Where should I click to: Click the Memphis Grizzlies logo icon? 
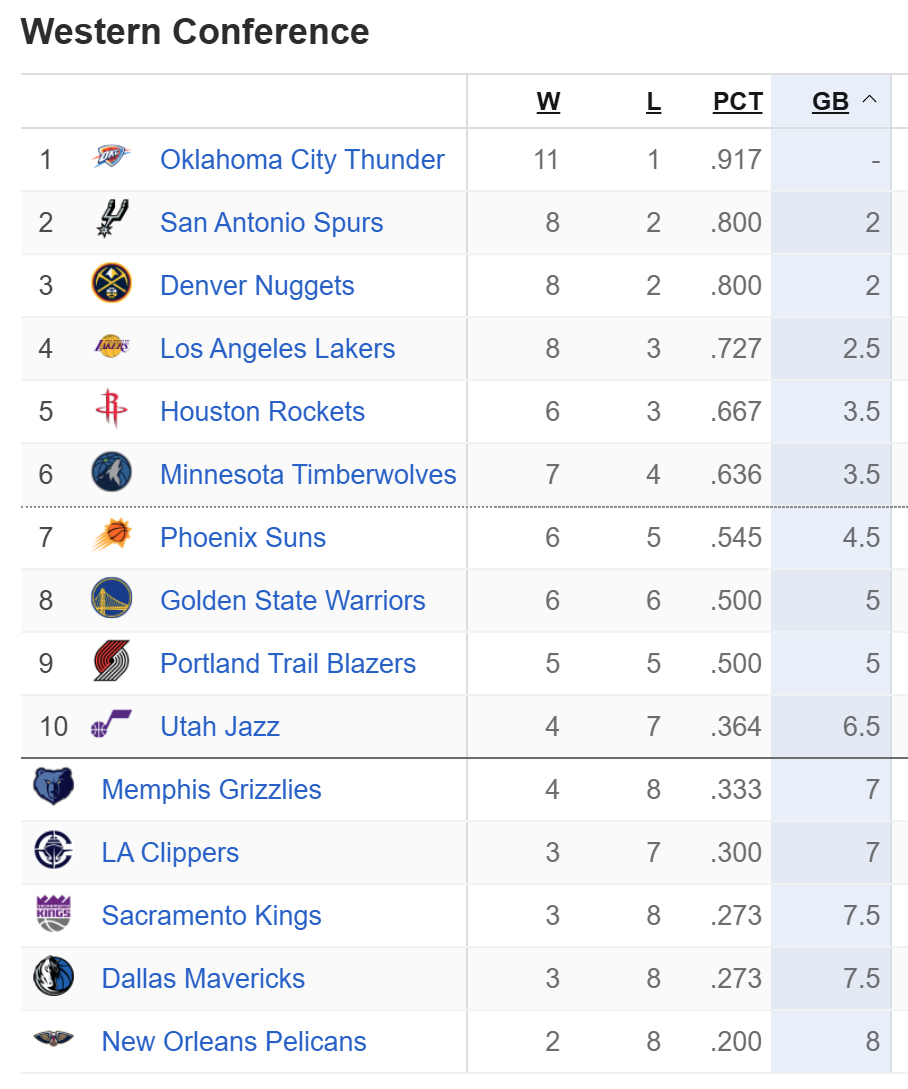click(x=53, y=788)
